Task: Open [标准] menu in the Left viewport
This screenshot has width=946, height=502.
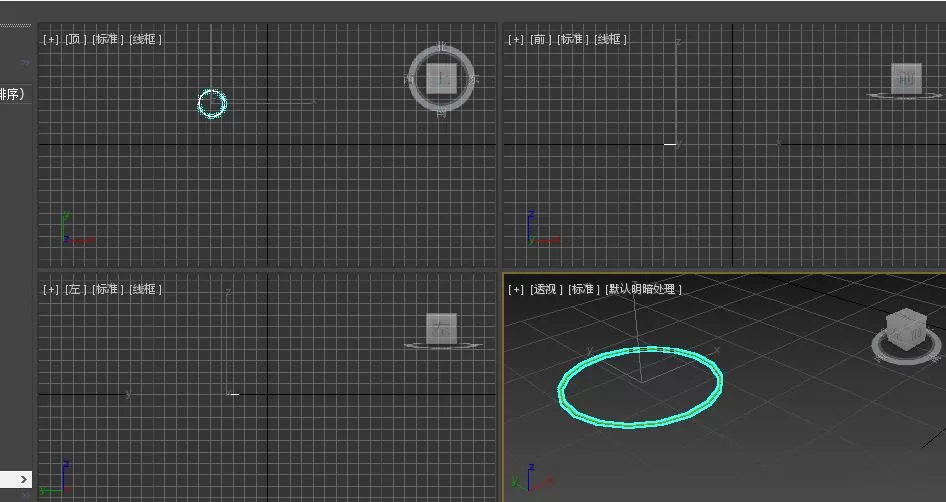Action: (108, 290)
